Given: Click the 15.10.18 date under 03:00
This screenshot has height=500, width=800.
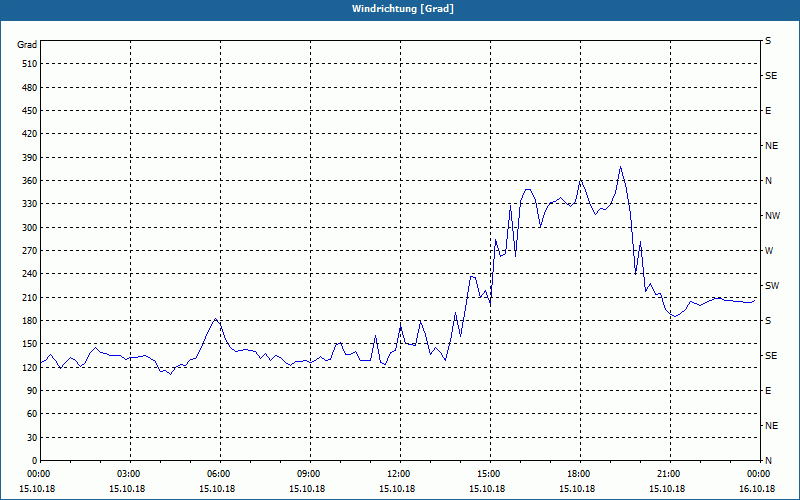Looking at the screenshot, I should (127, 489).
